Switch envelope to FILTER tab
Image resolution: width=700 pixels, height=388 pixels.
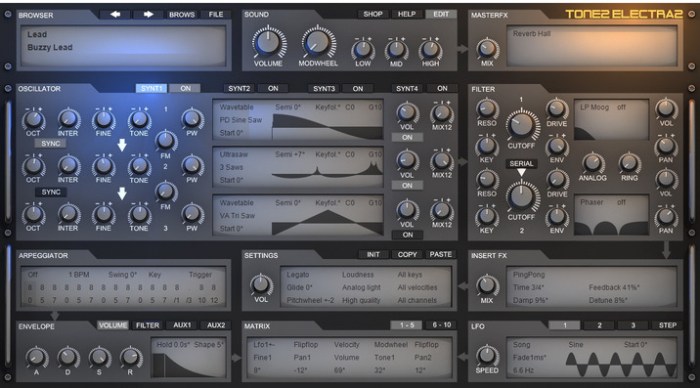pos(147,325)
